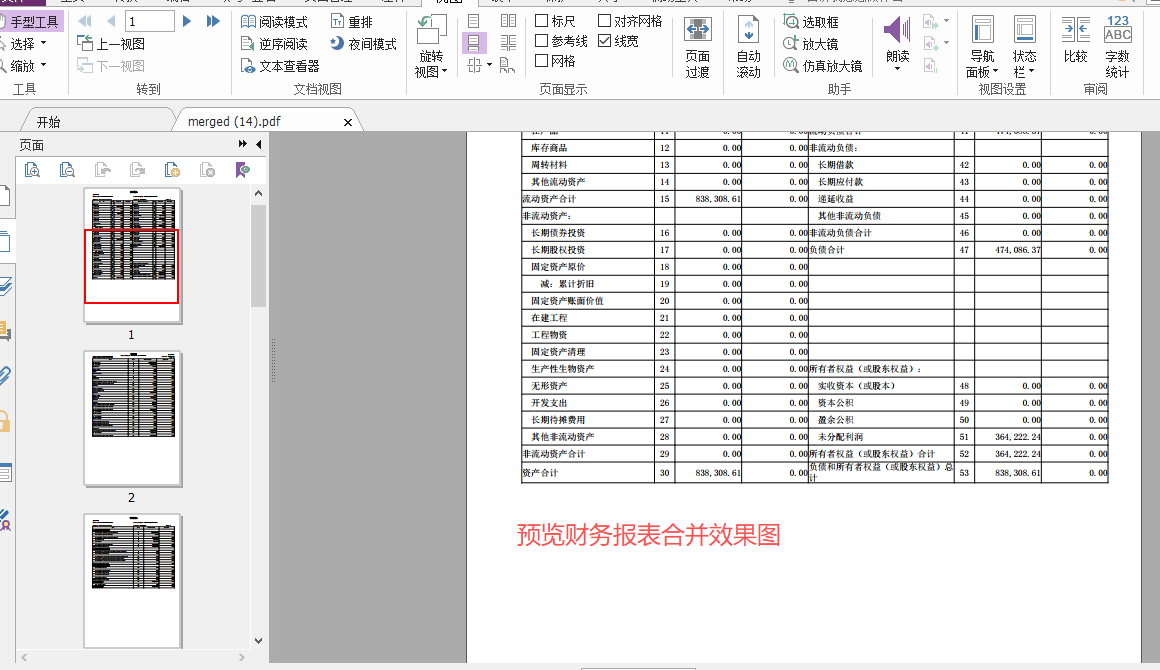1160x670 pixels.
Task: Choose the 仿真放大镜 loupe tool
Action: pos(823,67)
